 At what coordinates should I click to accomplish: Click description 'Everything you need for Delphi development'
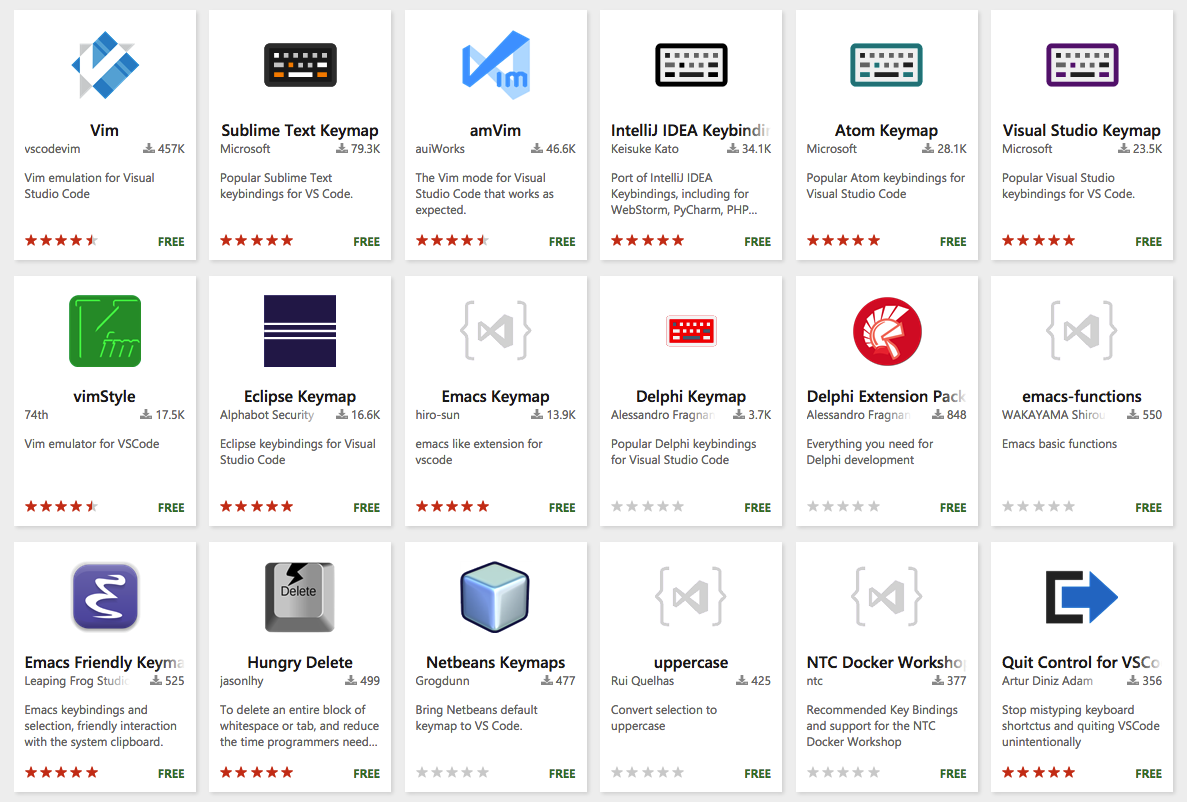pyautogui.click(x=870, y=452)
